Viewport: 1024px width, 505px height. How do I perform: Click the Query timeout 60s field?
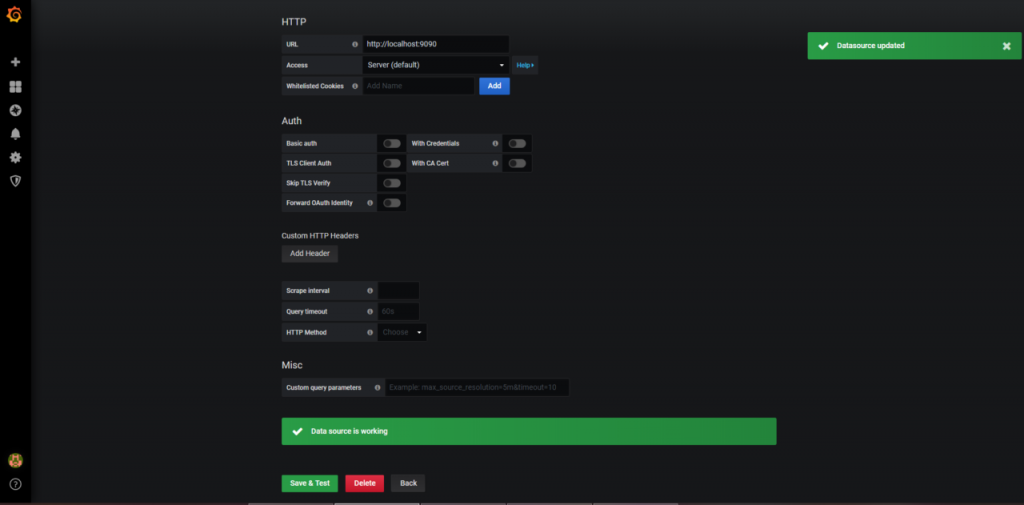(398, 312)
